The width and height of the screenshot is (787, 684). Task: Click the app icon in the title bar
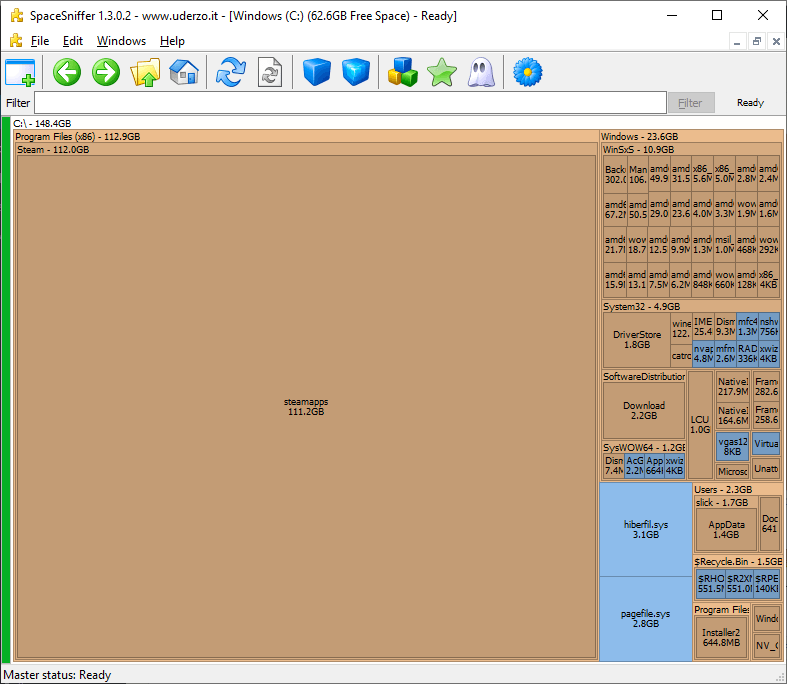click(x=17, y=16)
